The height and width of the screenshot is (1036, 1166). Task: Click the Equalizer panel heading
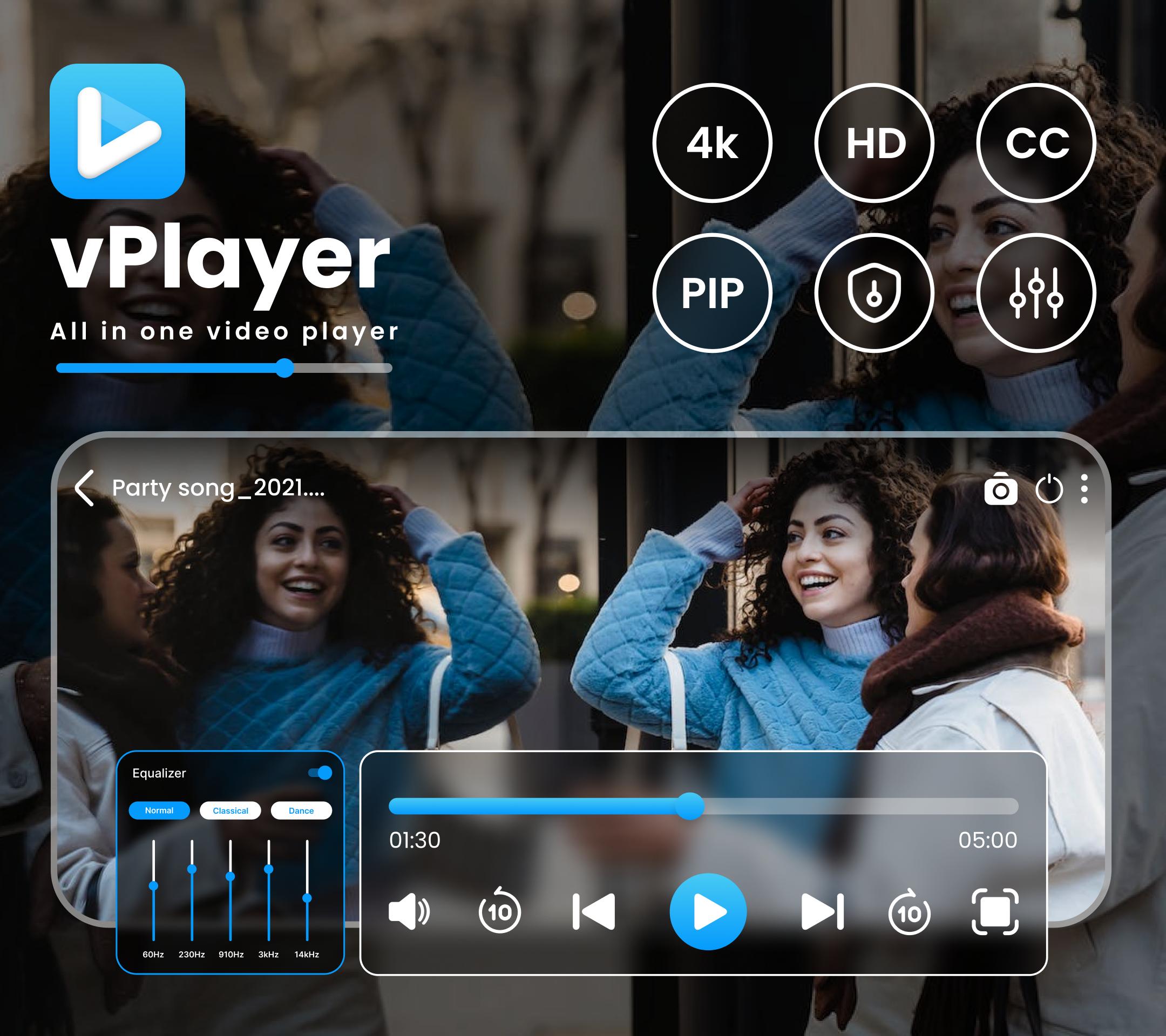point(159,773)
